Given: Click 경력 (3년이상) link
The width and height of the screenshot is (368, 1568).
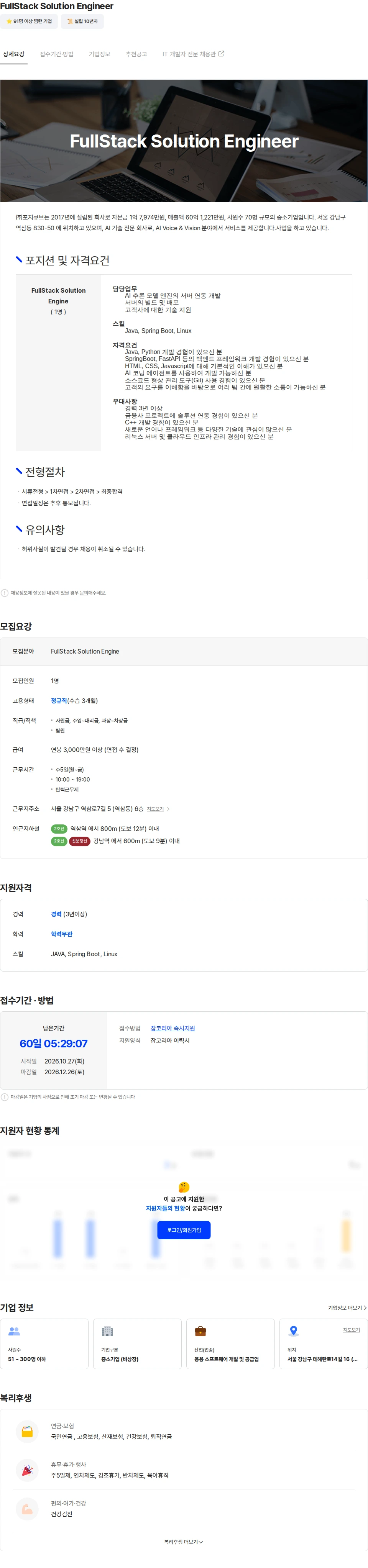Looking at the screenshot, I should 69,914.
